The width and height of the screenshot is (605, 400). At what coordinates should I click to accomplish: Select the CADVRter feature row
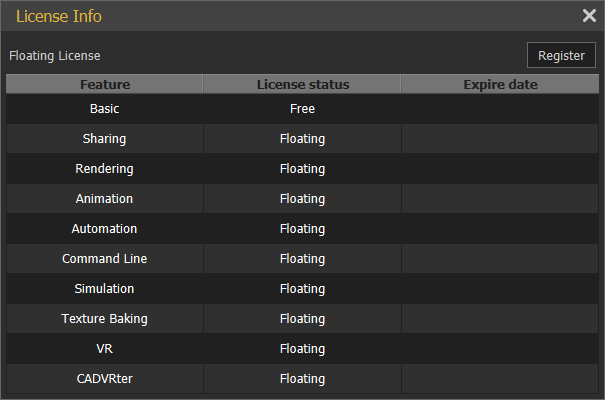[105, 379]
